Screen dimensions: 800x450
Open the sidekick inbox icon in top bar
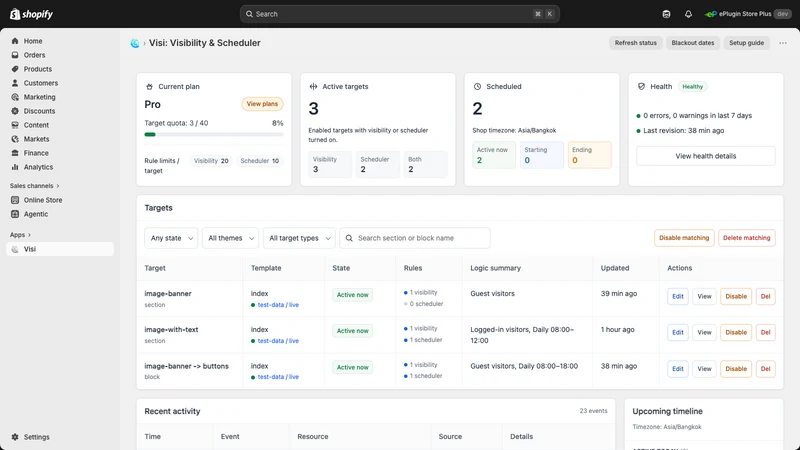pos(666,14)
